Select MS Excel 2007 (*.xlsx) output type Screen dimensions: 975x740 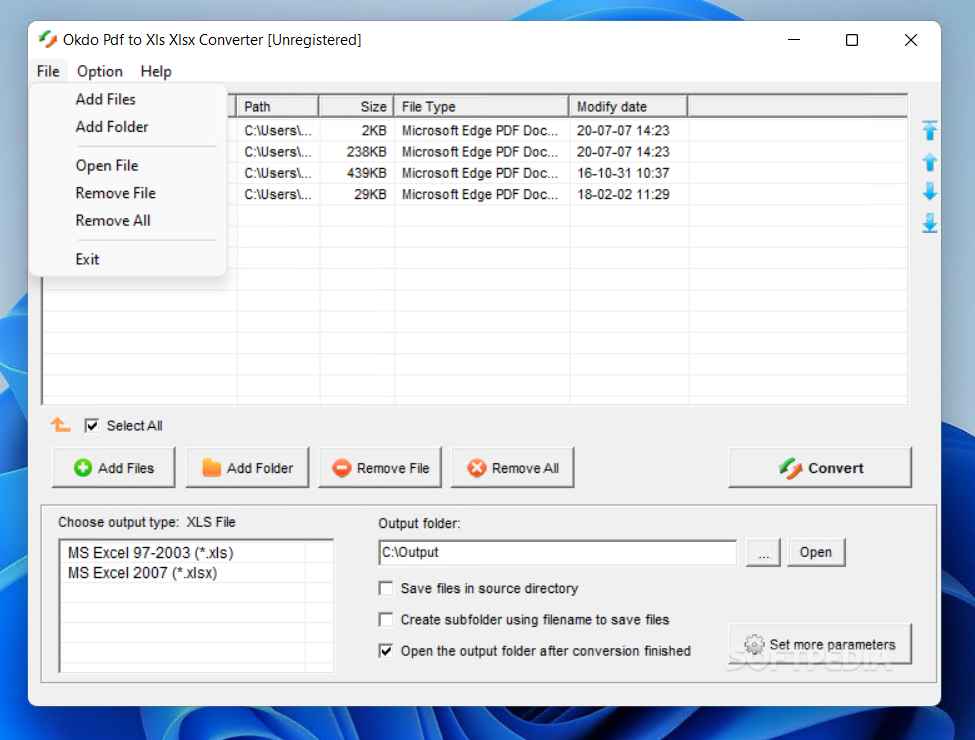click(142, 573)
